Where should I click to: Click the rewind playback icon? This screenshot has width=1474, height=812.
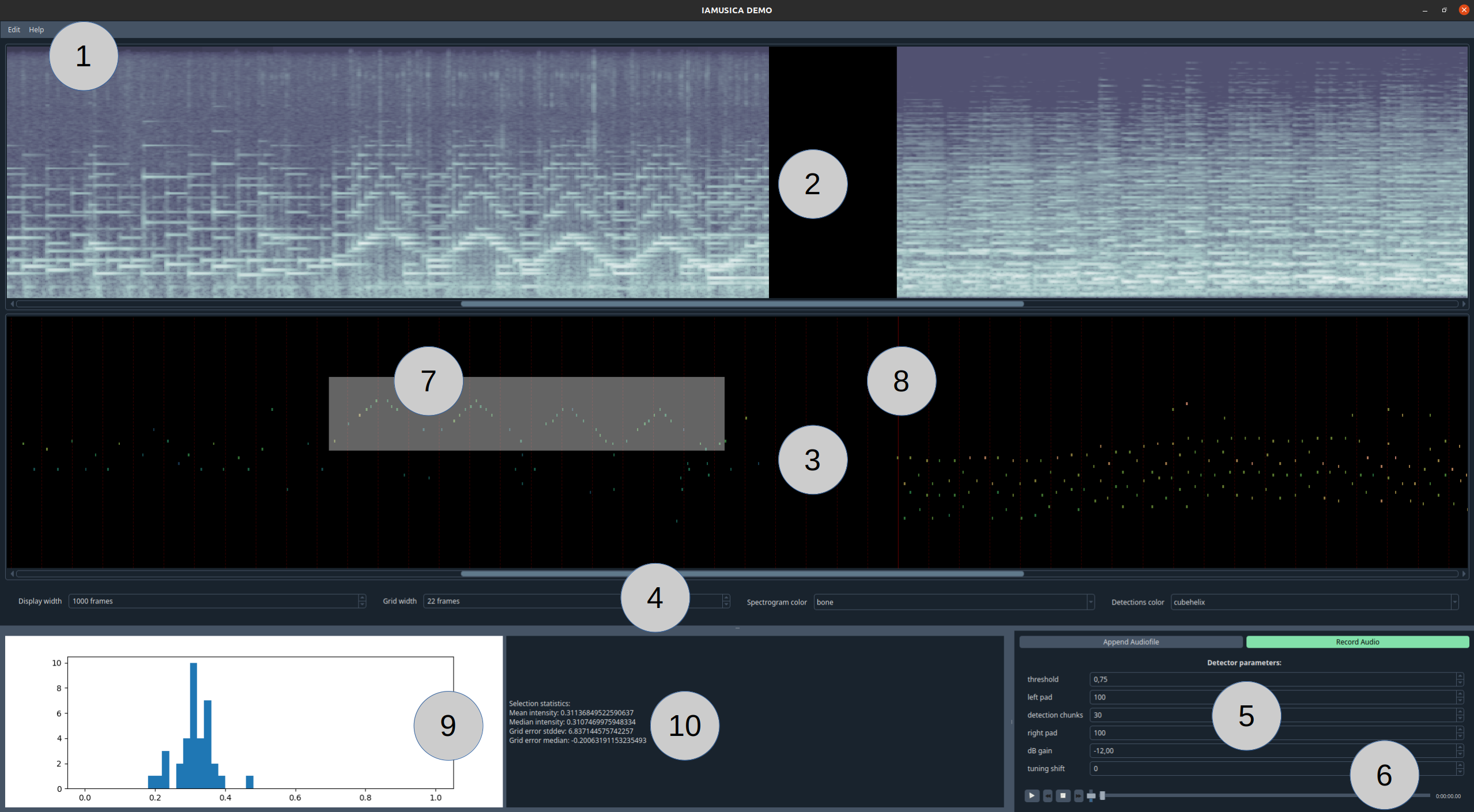pos(1047,796)
